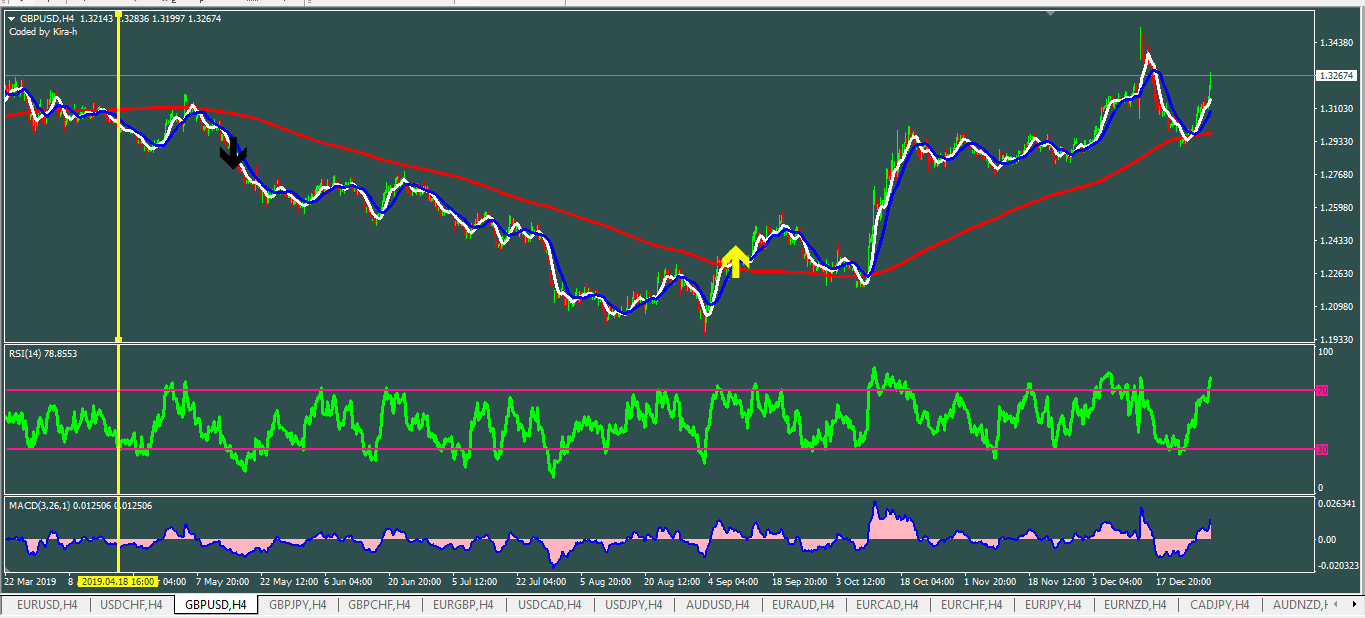Open the EURGBP,H4 tab
The height and width of the screenshot is (618, 1365).
pyautogui.click(x=463, y=605)
